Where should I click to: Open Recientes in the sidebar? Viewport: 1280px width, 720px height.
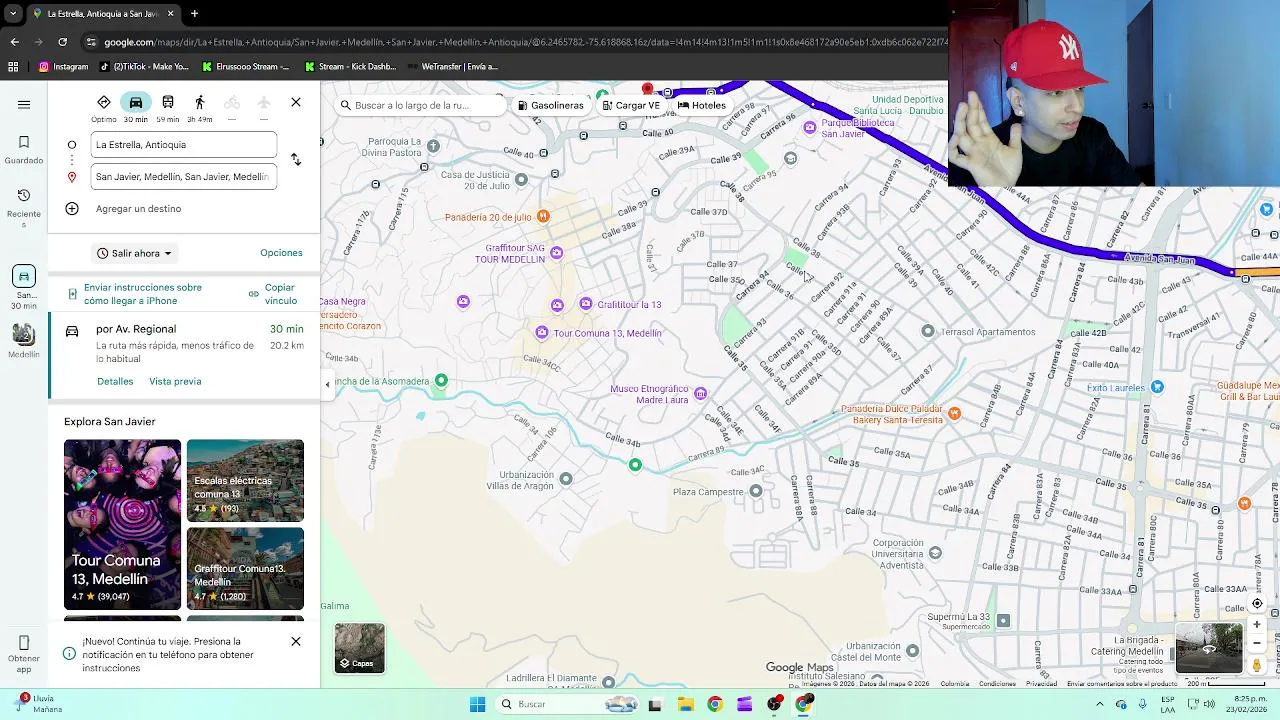click(x=24, y=208)
